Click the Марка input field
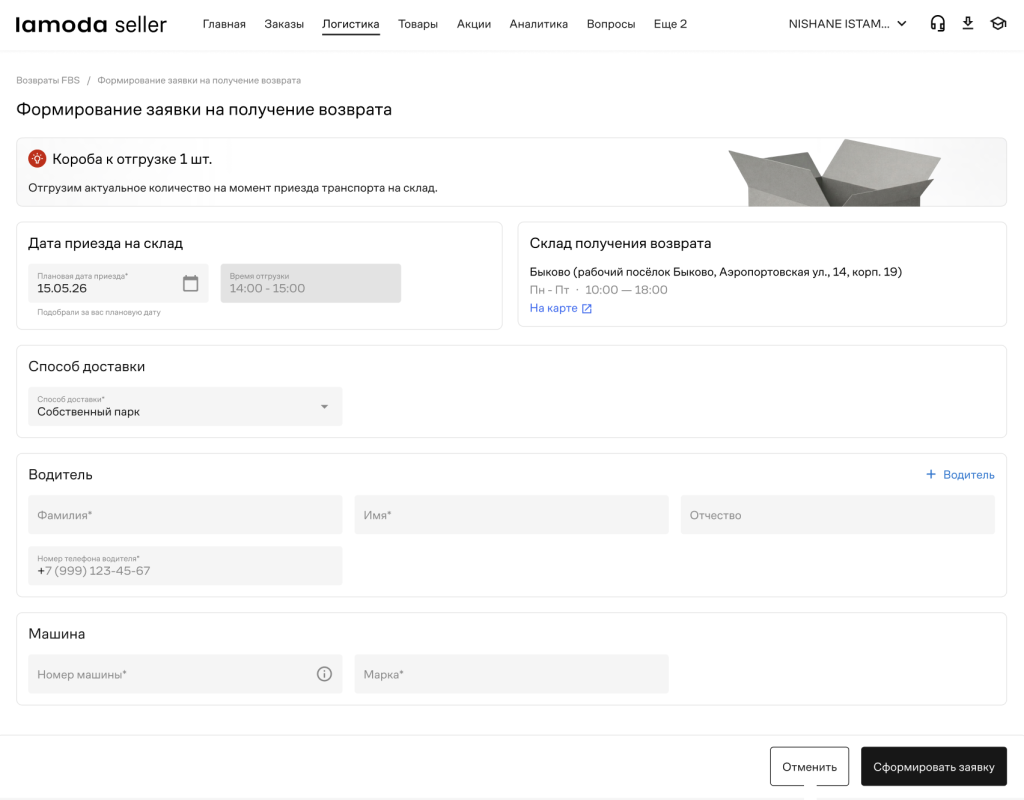This screenshot has width=1024, height=800. 511,674
